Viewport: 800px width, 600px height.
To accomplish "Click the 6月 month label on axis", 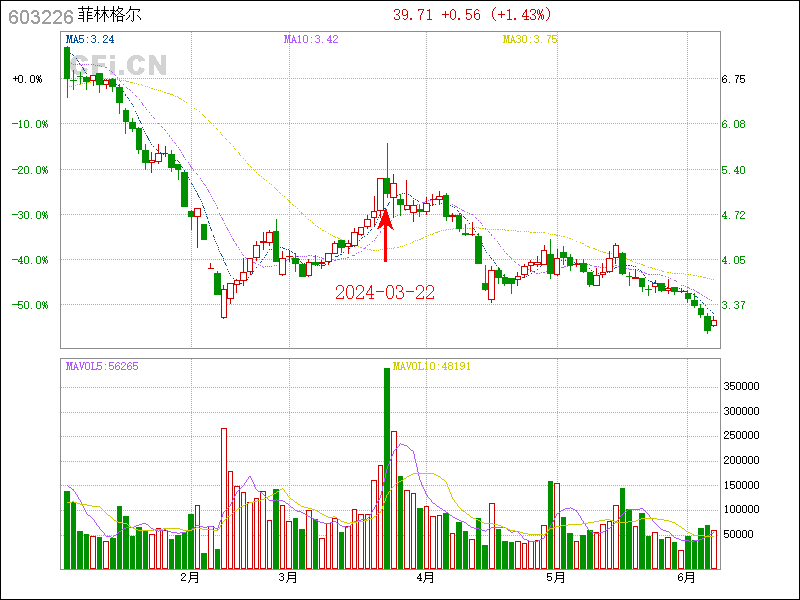I will pos(686,578).
